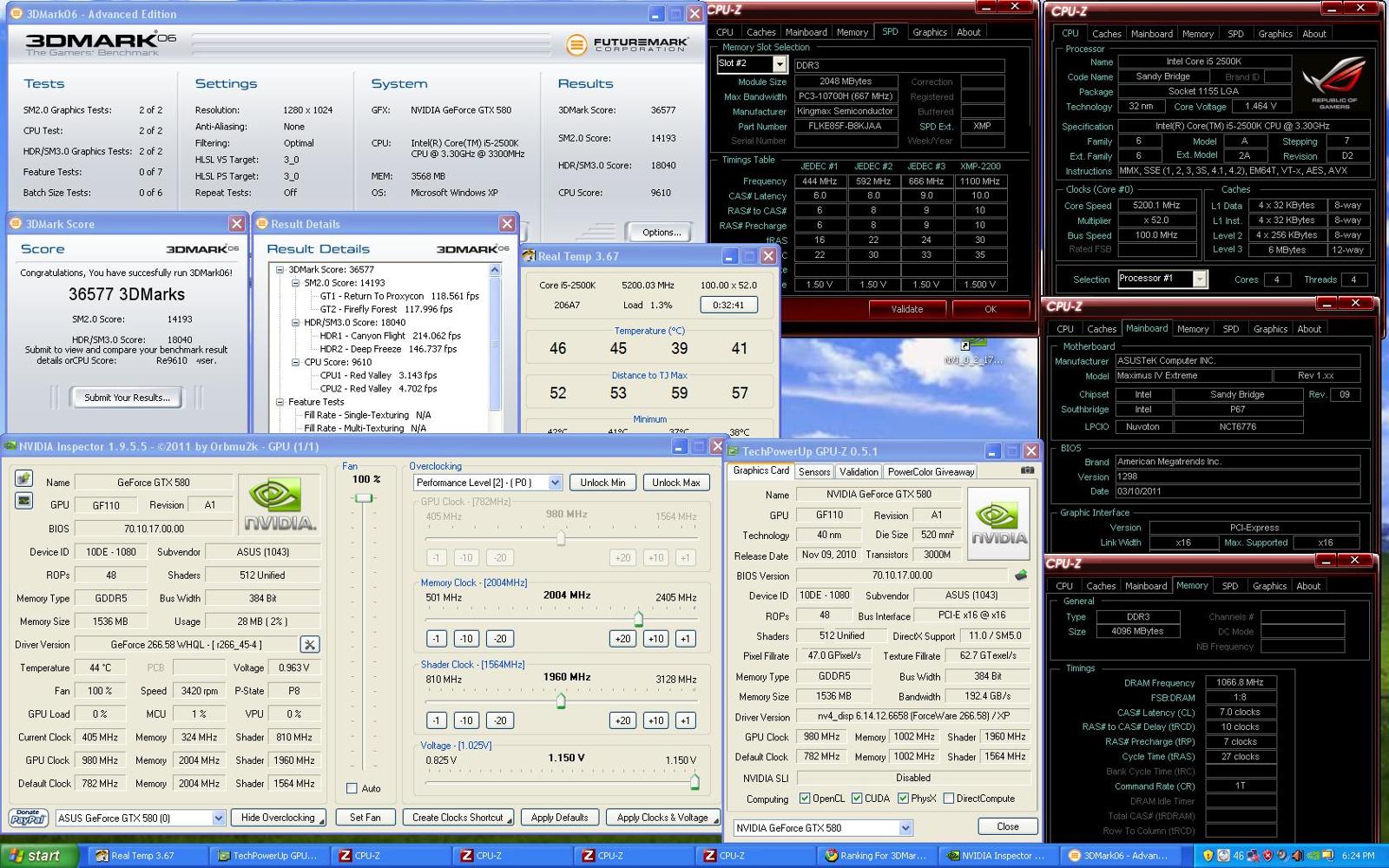Click the Voltage slider handle
The height and width of the screenshot is (868, 1389).
point(694,782)
